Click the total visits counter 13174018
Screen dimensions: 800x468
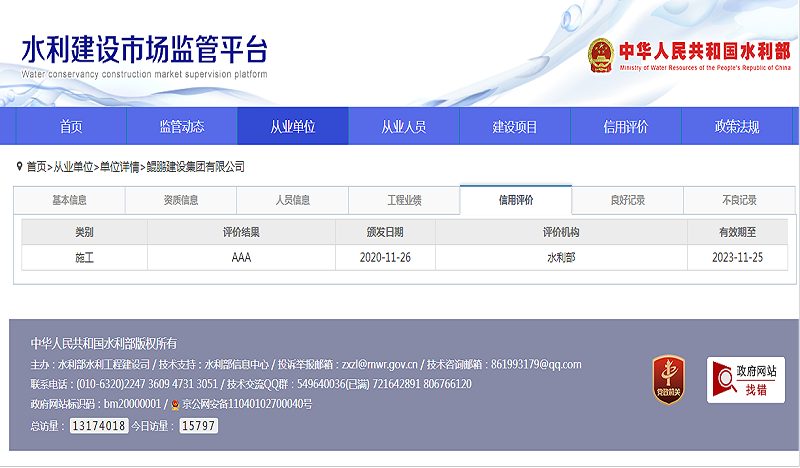tap(99, 426)
